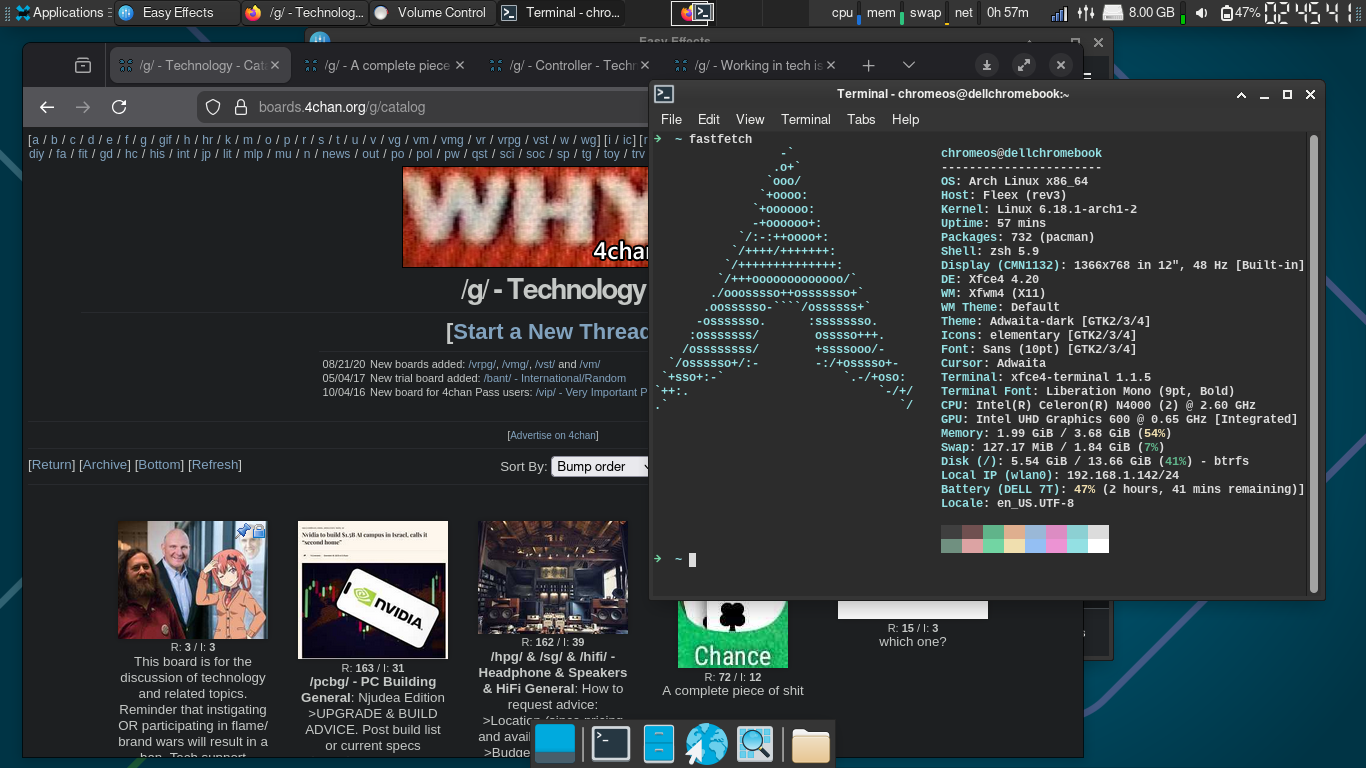1366x768 pixels.
Task: Launch Terminal from the dock
Action: point(610,744)
